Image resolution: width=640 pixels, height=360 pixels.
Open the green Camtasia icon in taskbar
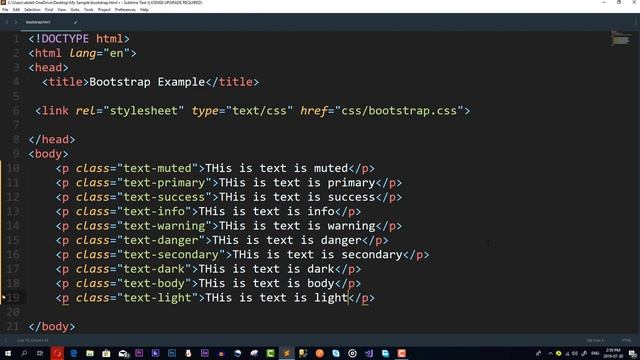270,353
